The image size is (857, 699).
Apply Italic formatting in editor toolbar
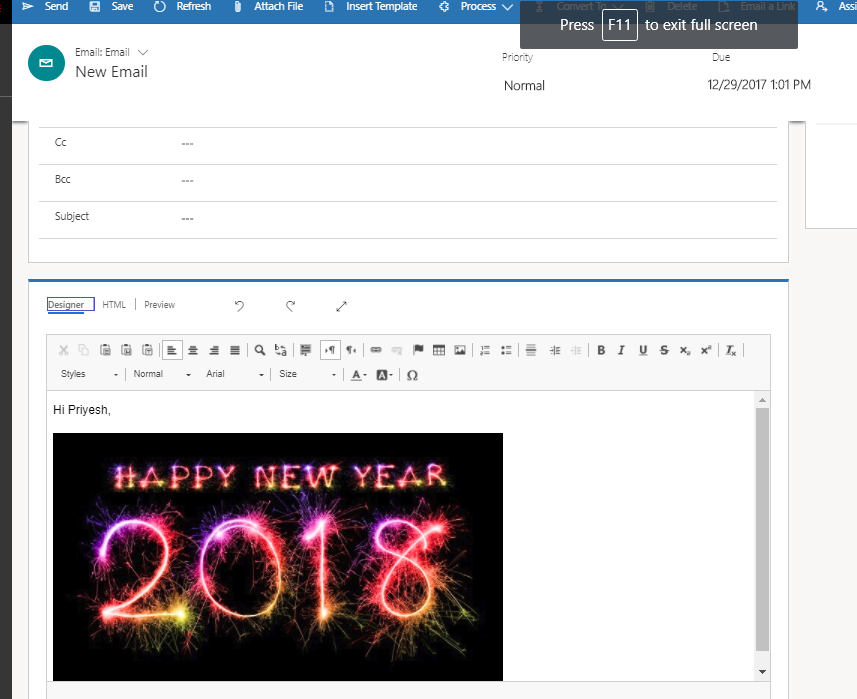coord(621,350)
